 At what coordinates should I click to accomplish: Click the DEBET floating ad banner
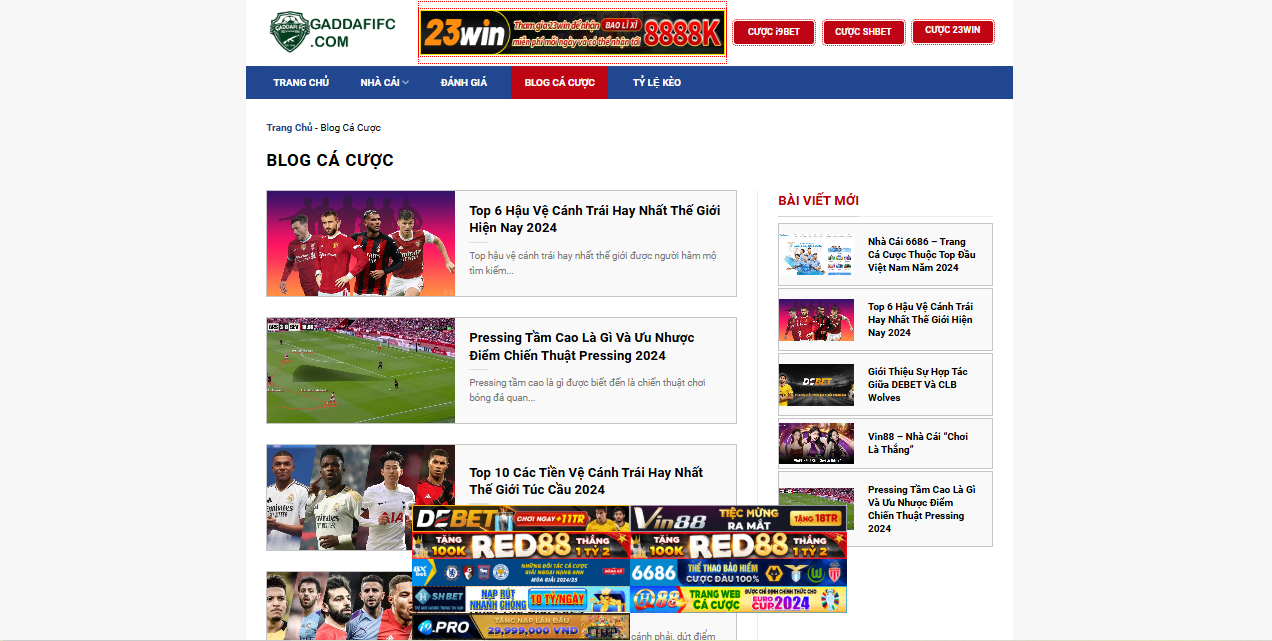(521, 518)
